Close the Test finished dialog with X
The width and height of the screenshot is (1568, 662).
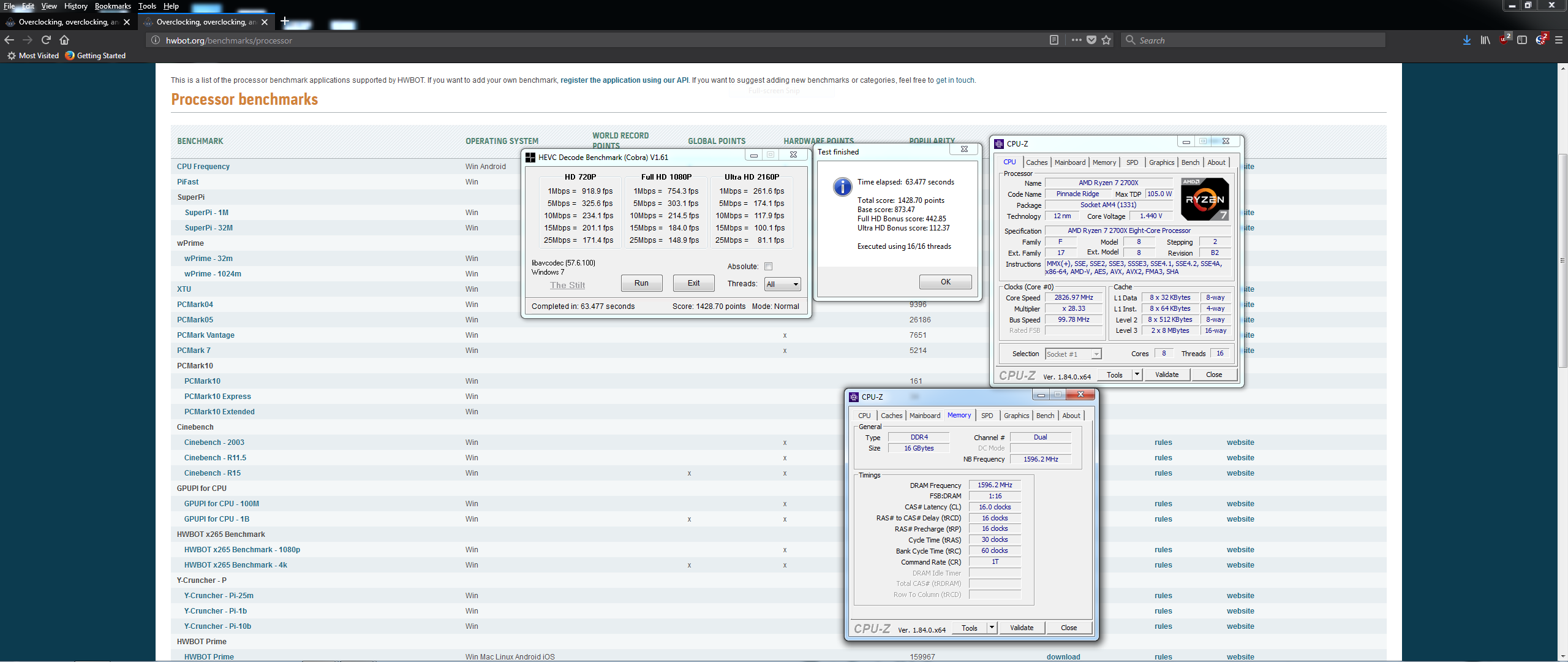tap(964, 149)
